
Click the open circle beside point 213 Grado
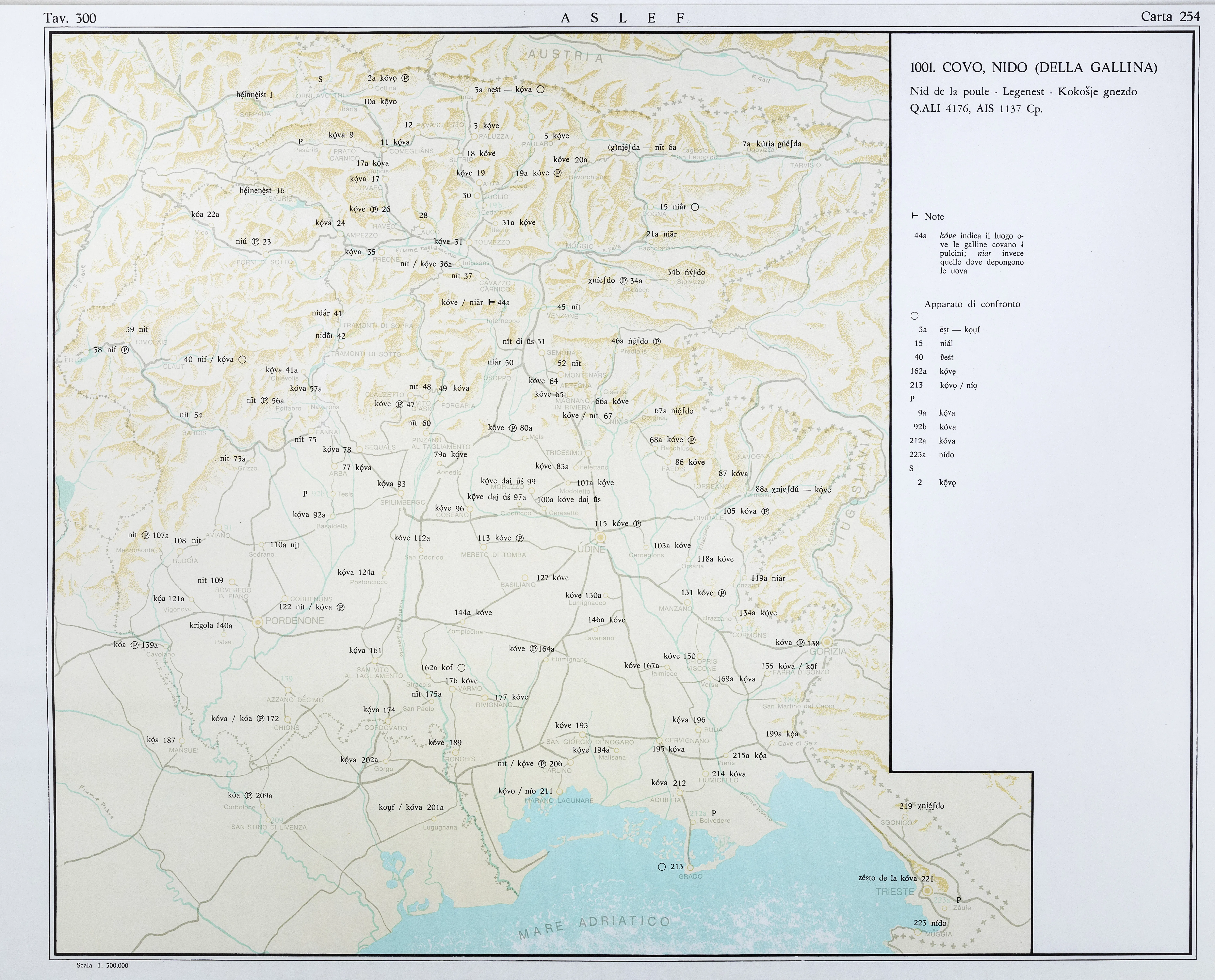pos(662,867)
